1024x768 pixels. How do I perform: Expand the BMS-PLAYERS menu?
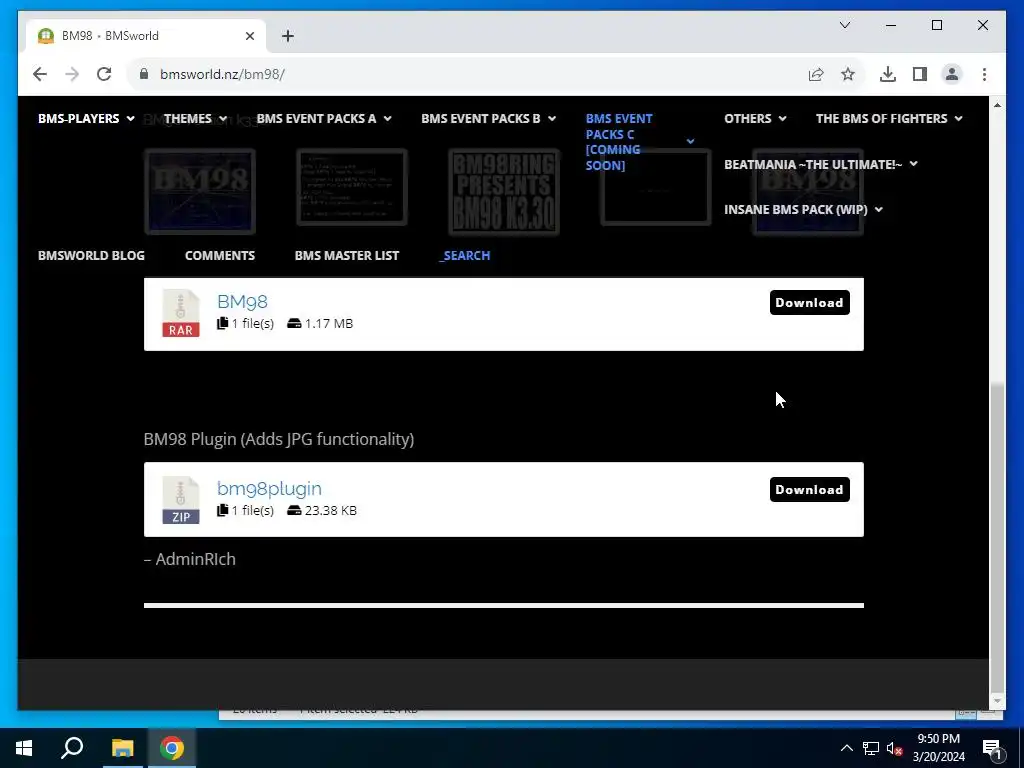pyautogui.click(x=86, y=118)
